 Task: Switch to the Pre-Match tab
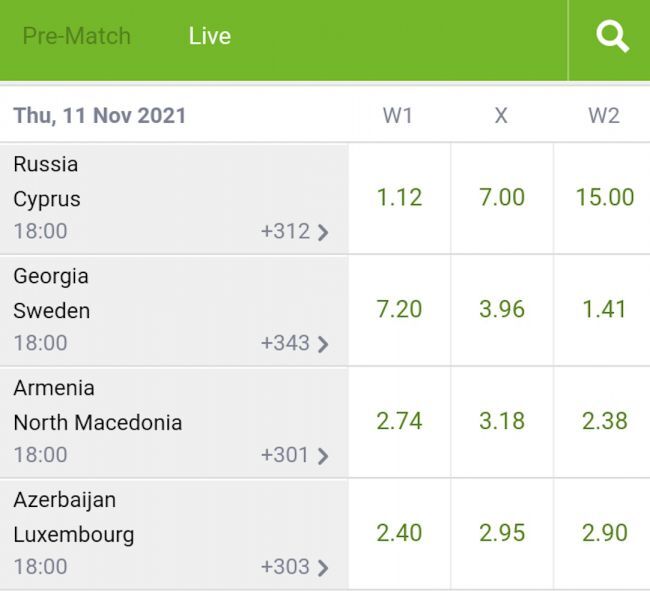pos(77,36)
